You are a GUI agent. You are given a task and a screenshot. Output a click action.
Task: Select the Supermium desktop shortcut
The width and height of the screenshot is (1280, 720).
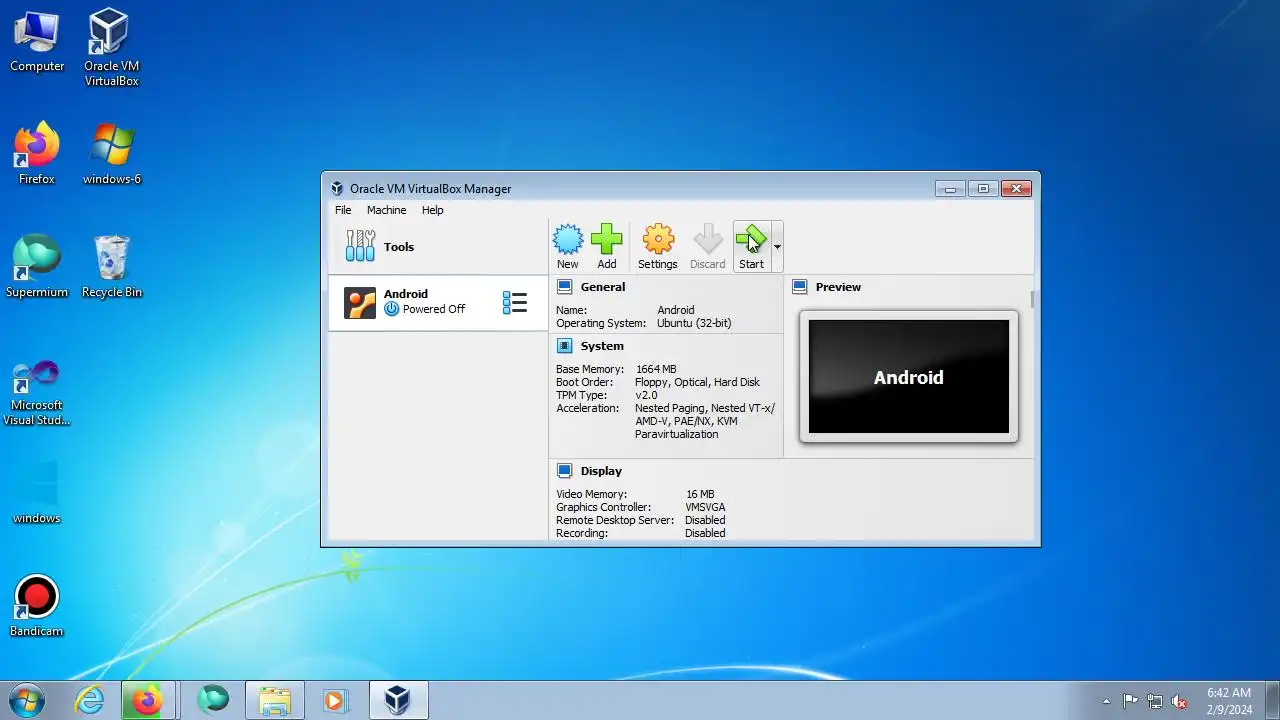pos(37,266)
